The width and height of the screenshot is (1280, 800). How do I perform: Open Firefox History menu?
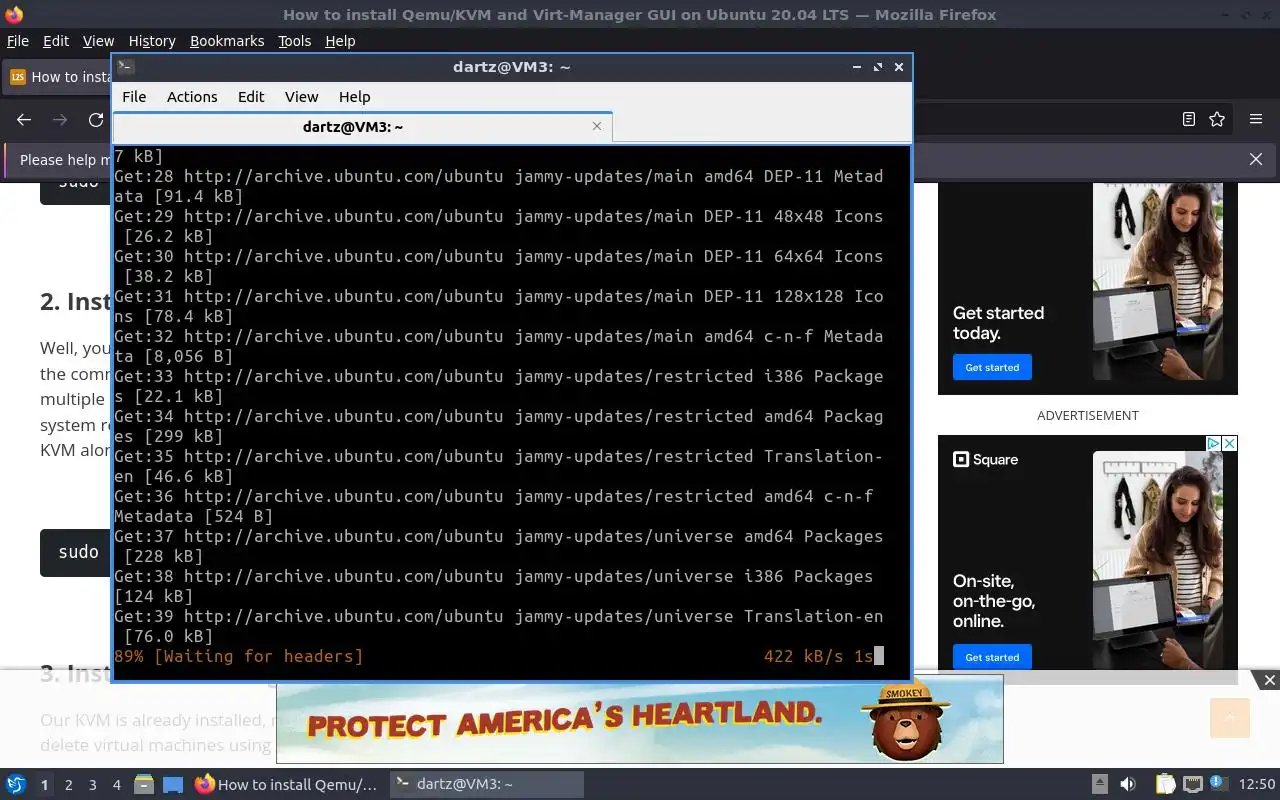click(x=152, y=41)
